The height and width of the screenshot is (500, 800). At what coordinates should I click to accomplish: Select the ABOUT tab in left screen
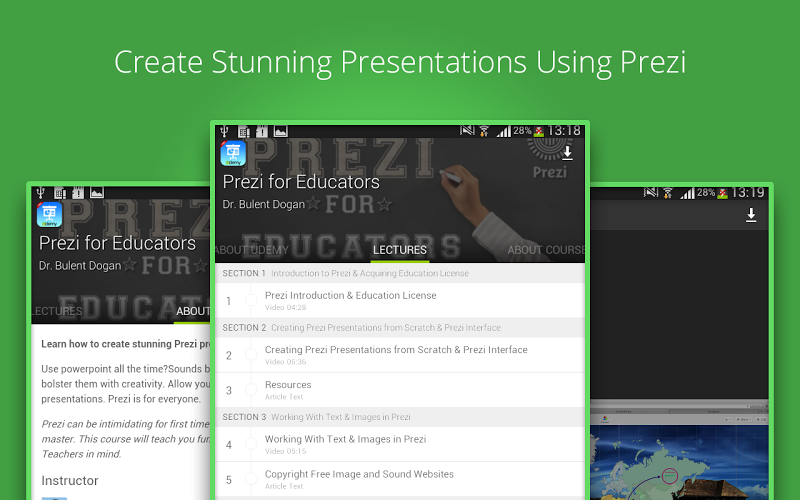pyautogui.click(x=192, y=311)
